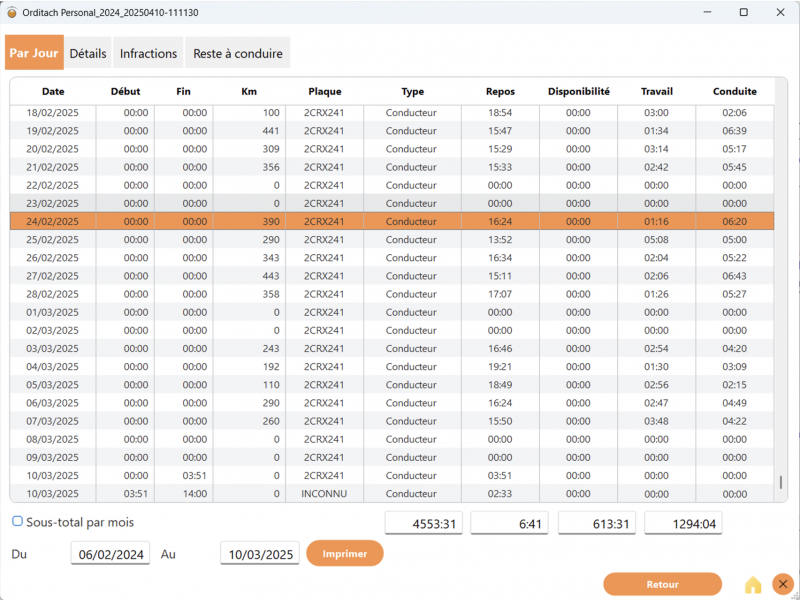
Task: Select the row dated 20/02/2025
Action: (392, 149)
